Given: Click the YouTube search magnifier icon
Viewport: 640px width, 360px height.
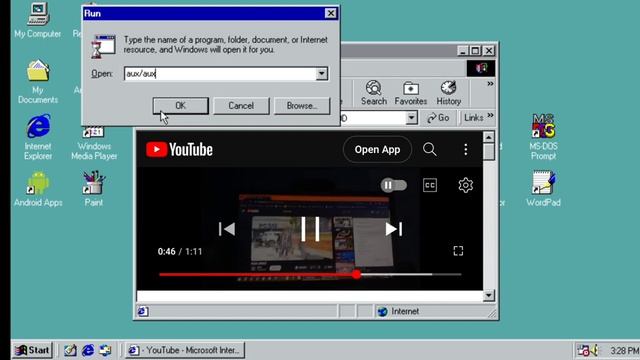Looking at the screenshot, I should click(x=429, y=149).
